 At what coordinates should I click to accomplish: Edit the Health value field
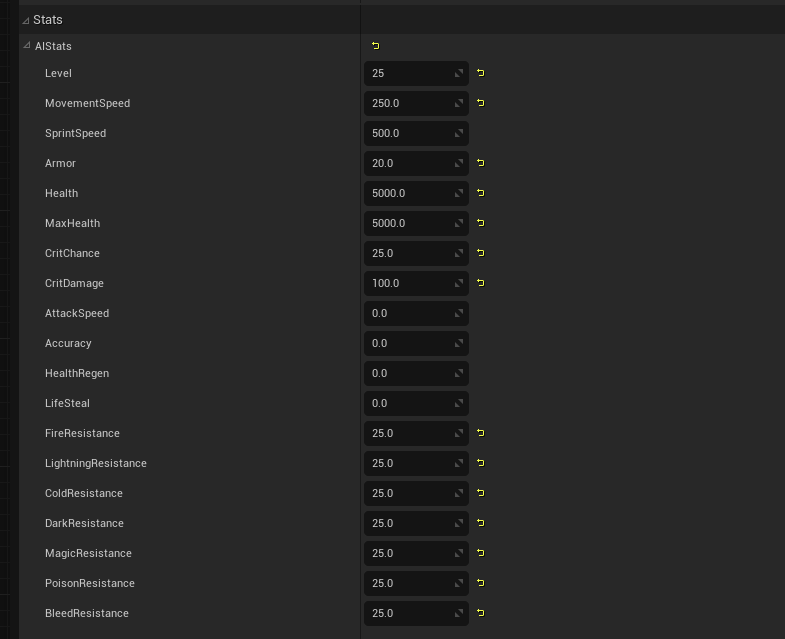point(416,193)
